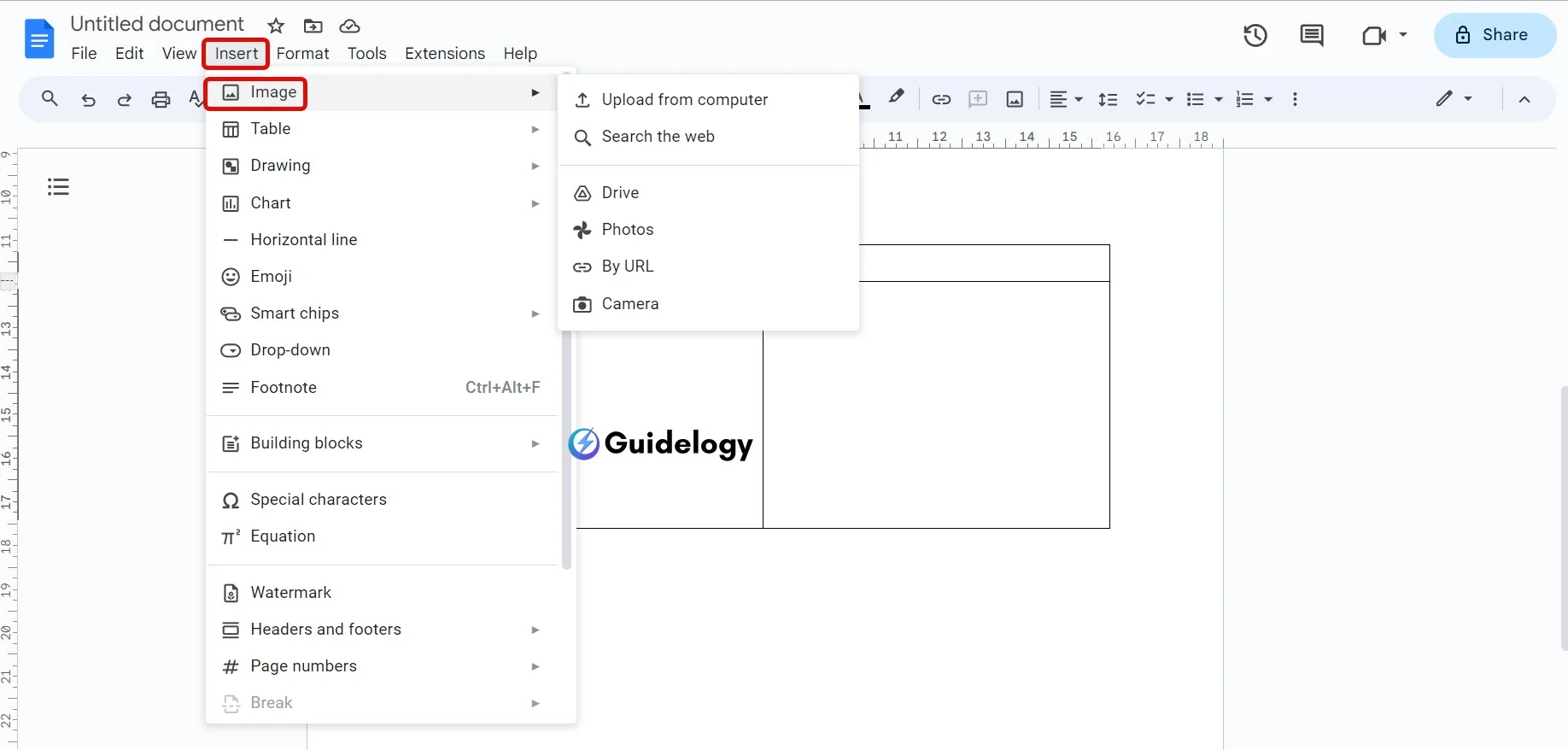1568x750 pixels.
Task: Insert an Equation
Action: [x=382, y=536]
